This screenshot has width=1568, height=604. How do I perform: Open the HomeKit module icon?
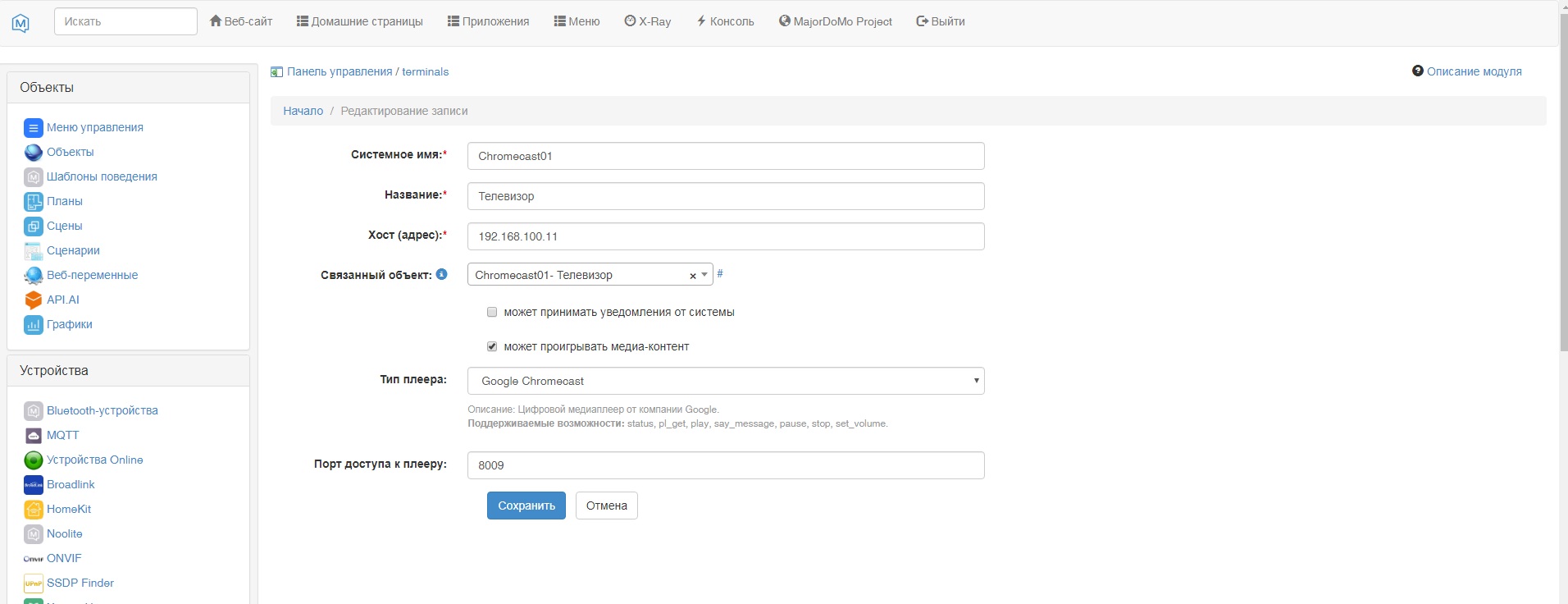pyautogui.click(x=33, y=510)
